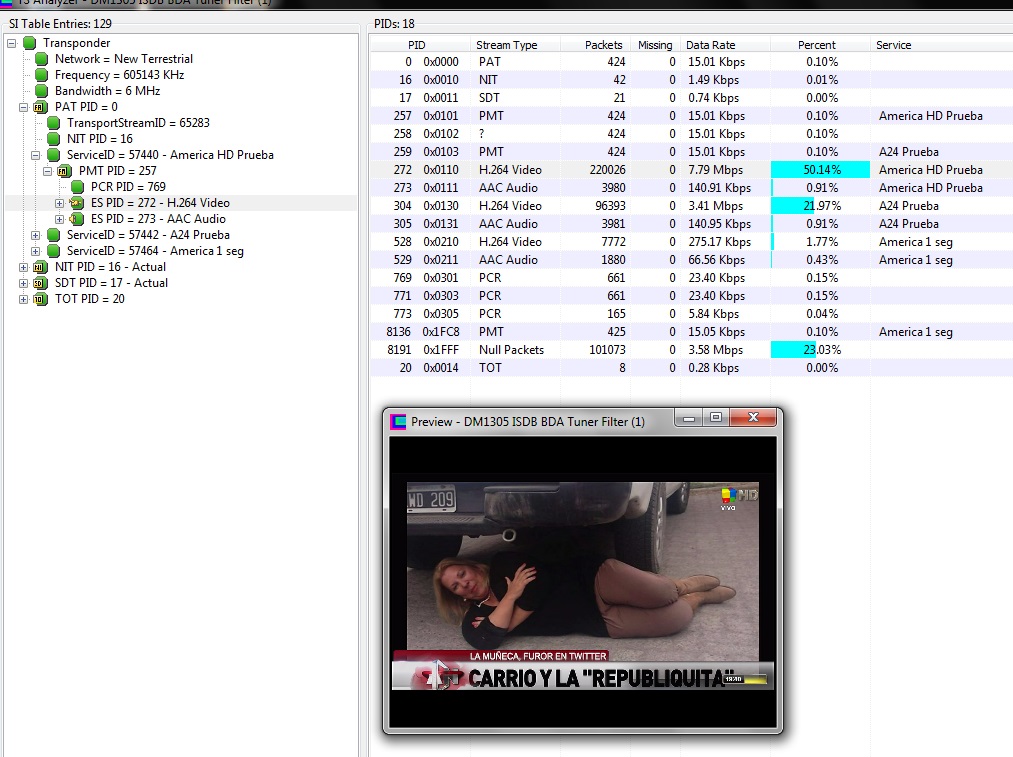Image resolution: width=1013 pixels, height=757 pixels.
Task: Click the 3.41 Mbps data rate cell
Action: [715, 206]
